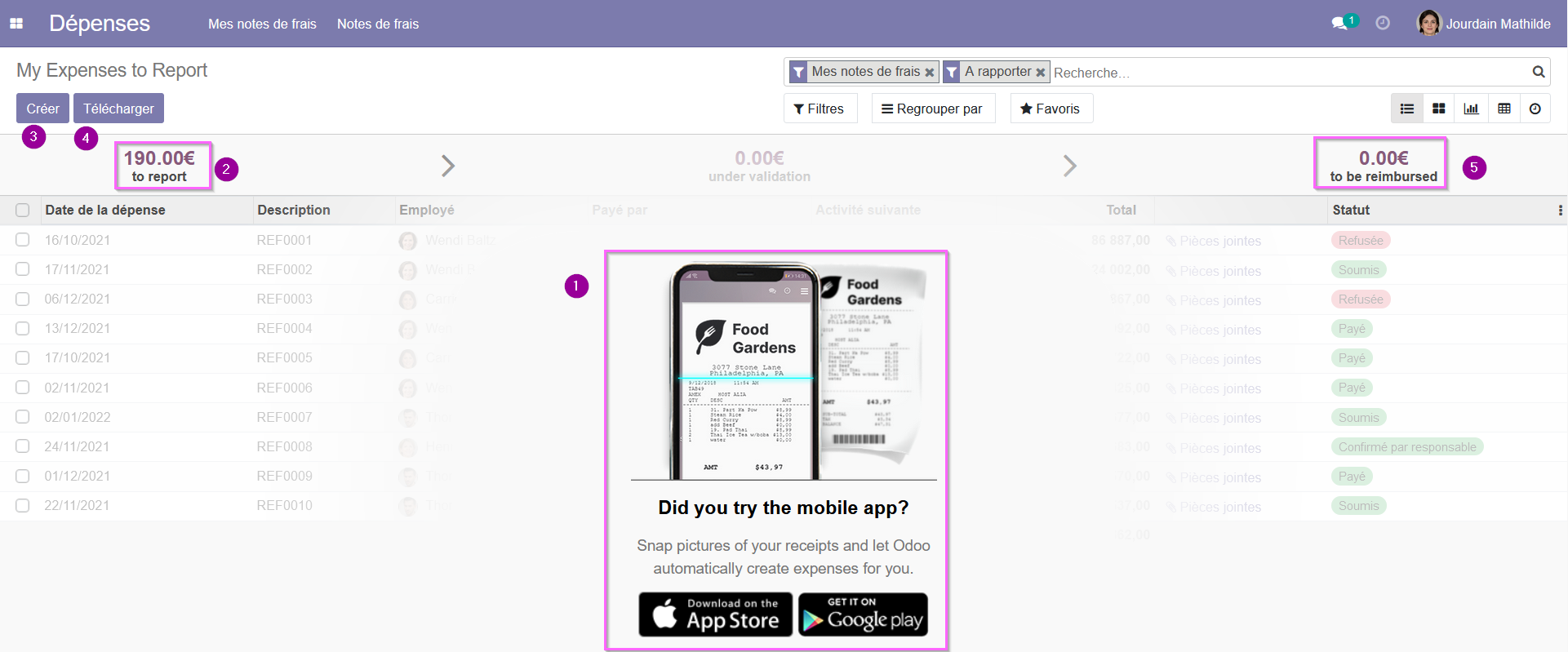
Task: Click the Soumis status on REF0007 row
Action: [x=1358, y=418]
